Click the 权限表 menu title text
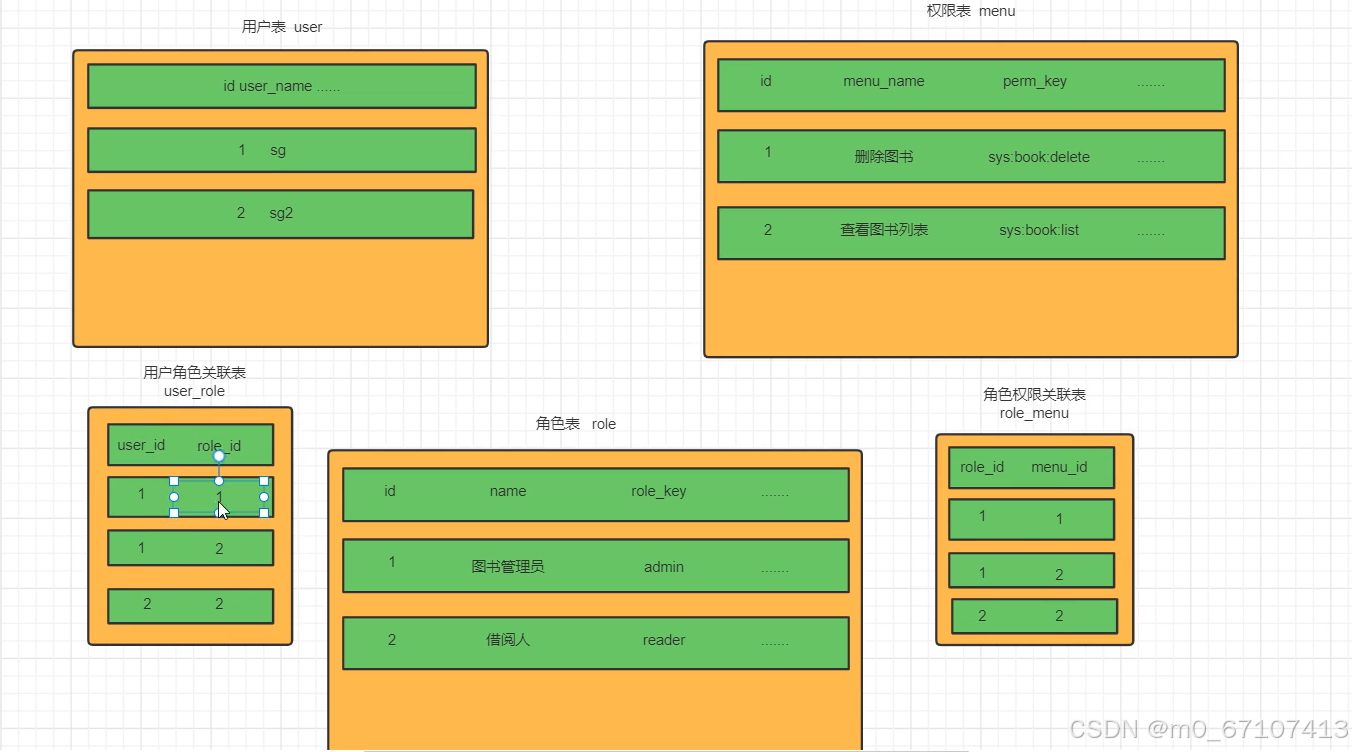 click(971, 11)
